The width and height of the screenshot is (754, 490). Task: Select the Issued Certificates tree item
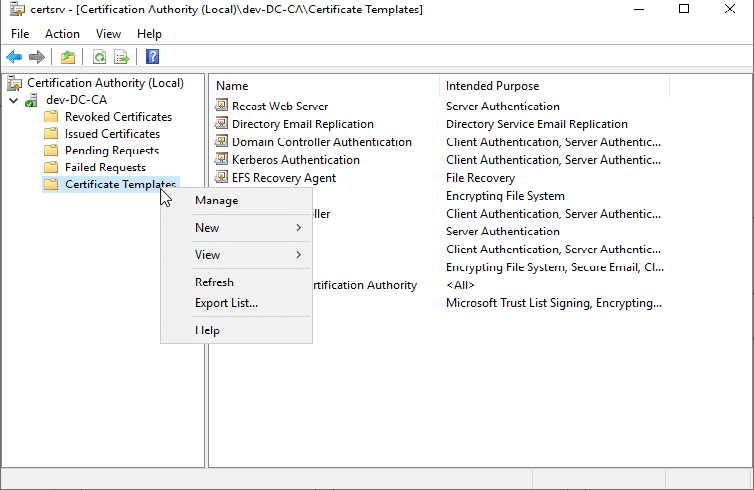[x=112, y=134]
